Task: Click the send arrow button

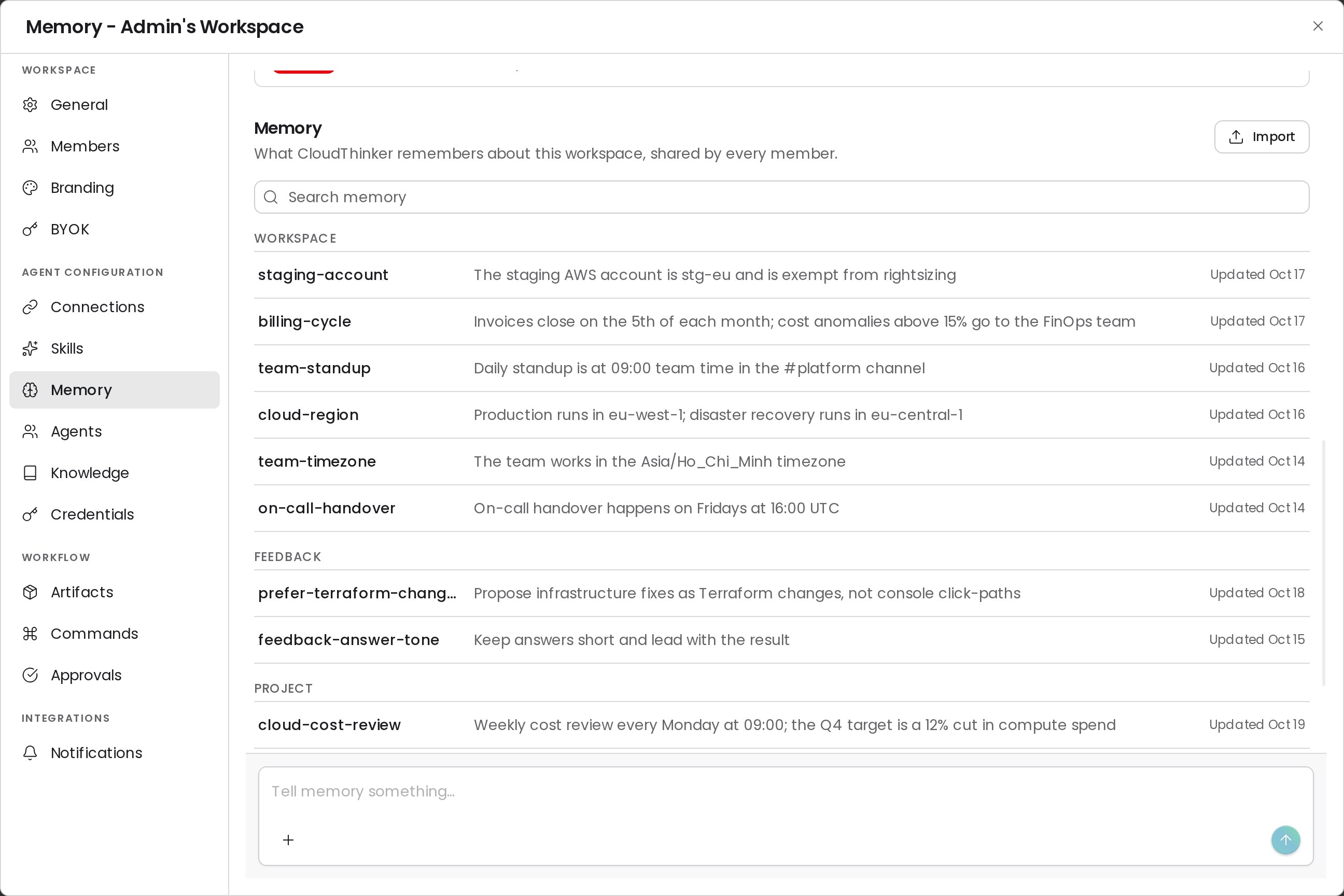Action: [1286, 840]
